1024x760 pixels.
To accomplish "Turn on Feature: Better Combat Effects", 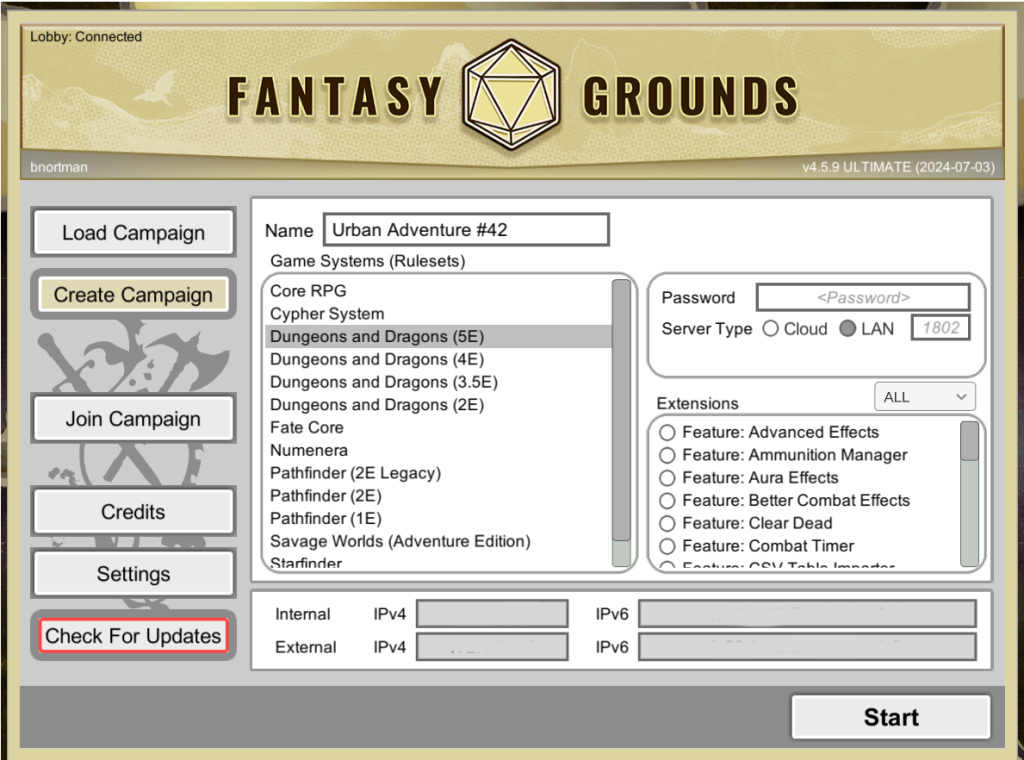I will tap(667, 501).
